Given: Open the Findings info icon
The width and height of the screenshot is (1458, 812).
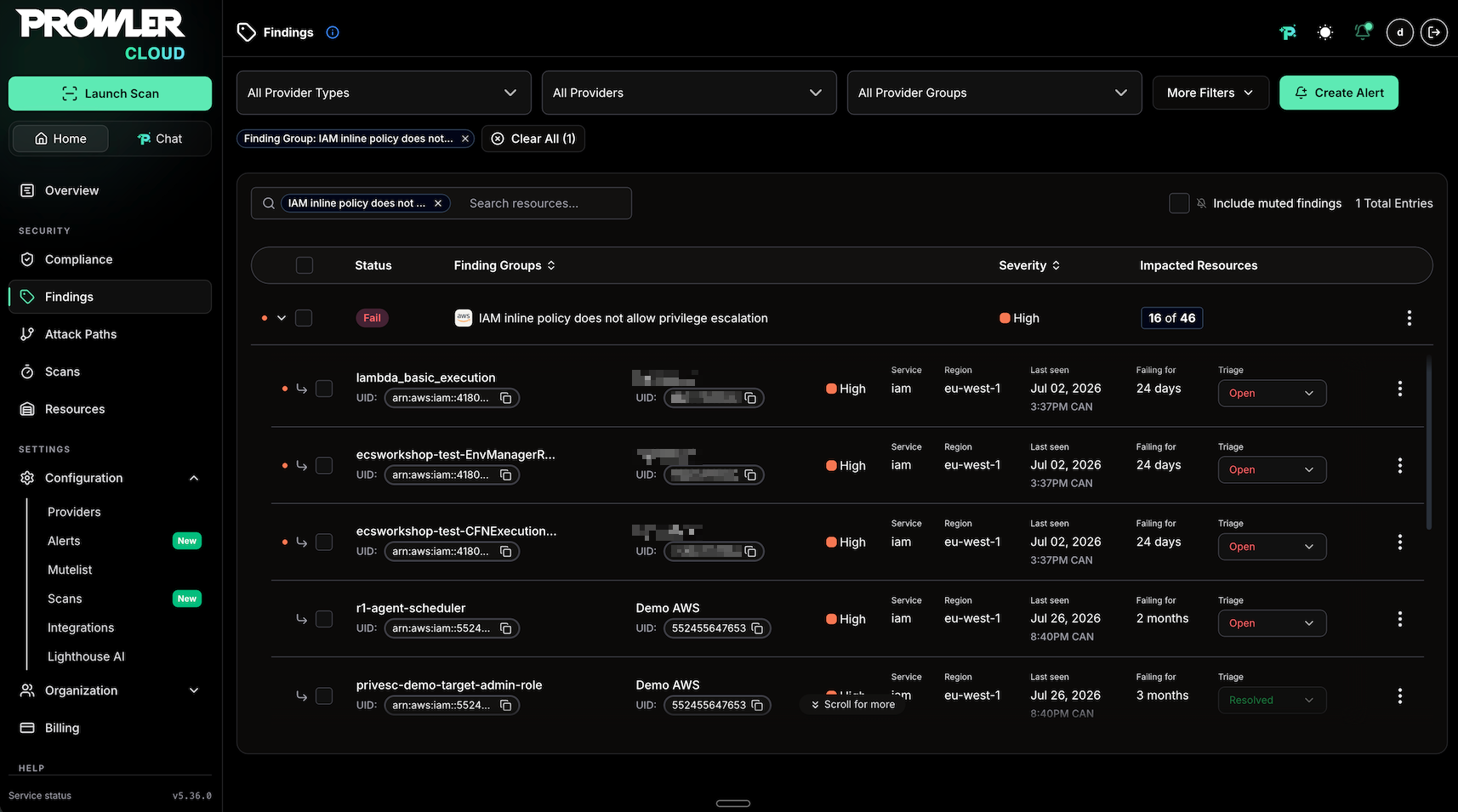Looking at the screenshot, I should point(333,32).
